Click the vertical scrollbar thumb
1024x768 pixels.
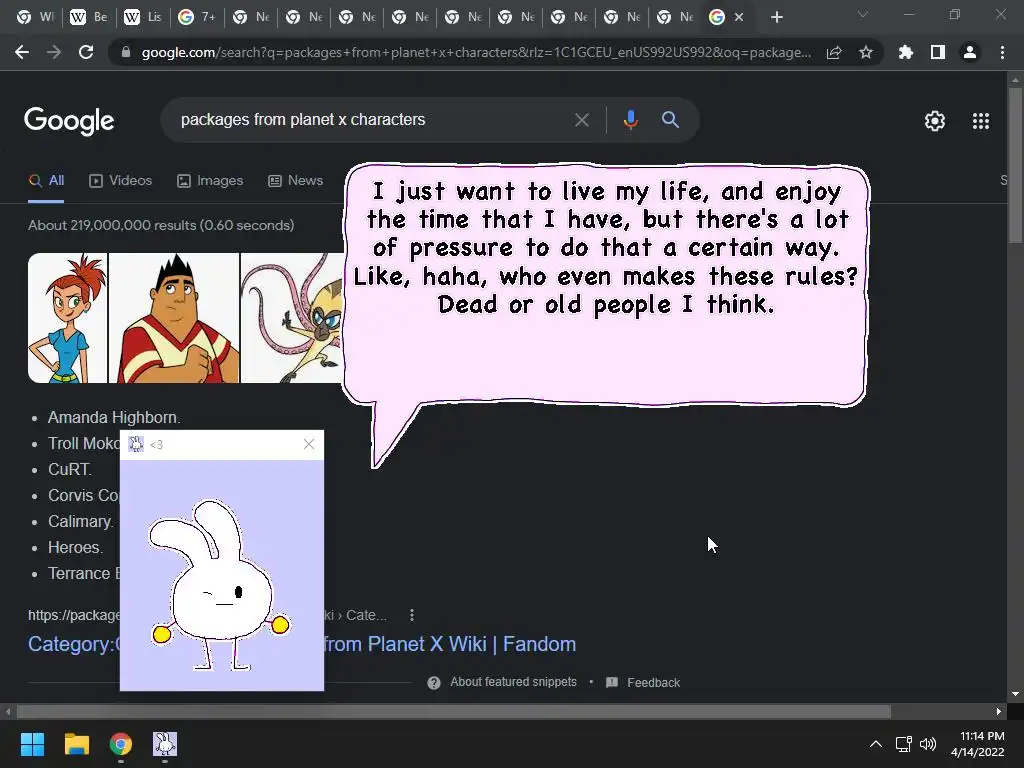coord(1015,163)
